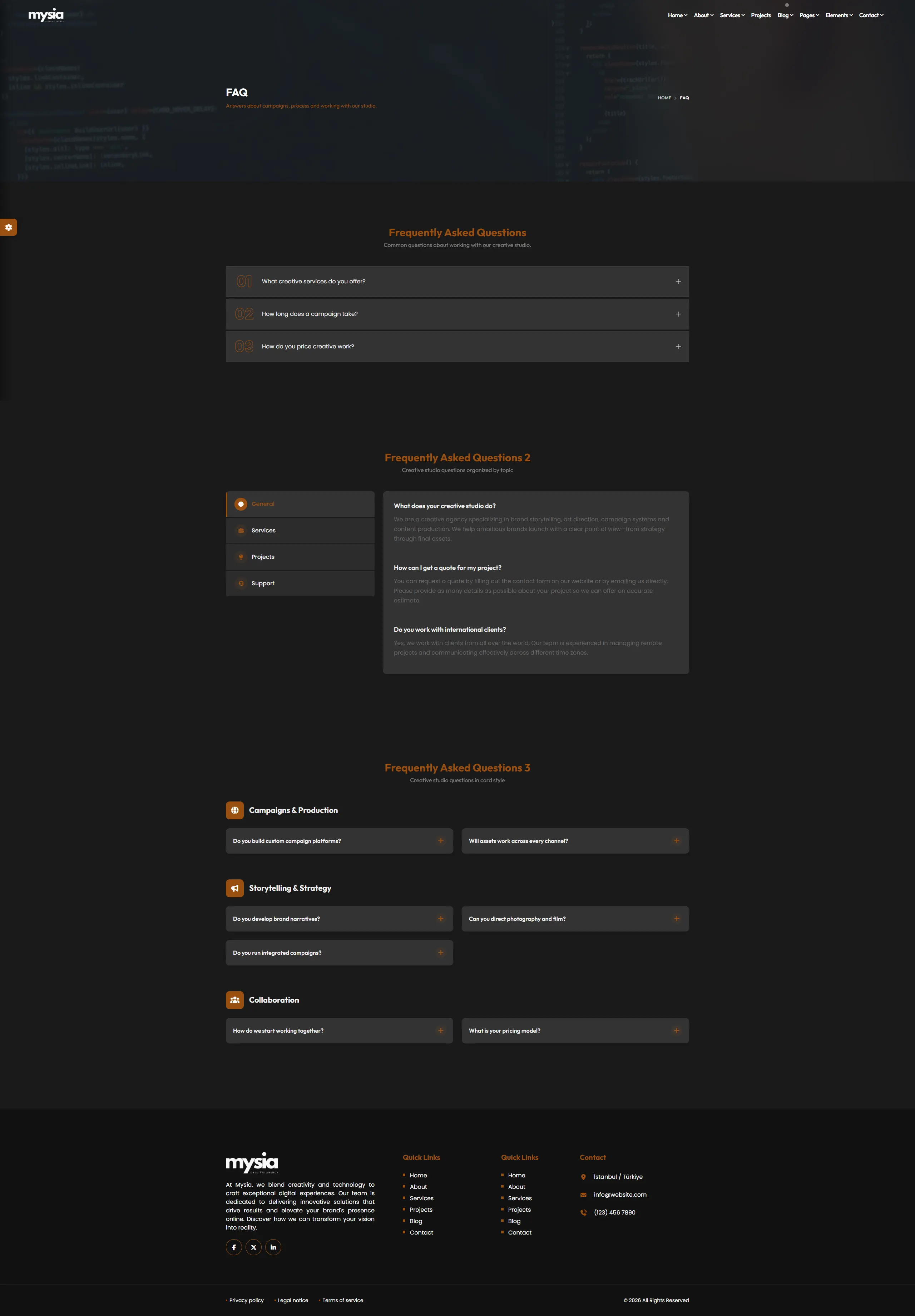The image size is (915, 1316).
Task: Open the About dropdown in top navigation
Action: tap(703, 15)
